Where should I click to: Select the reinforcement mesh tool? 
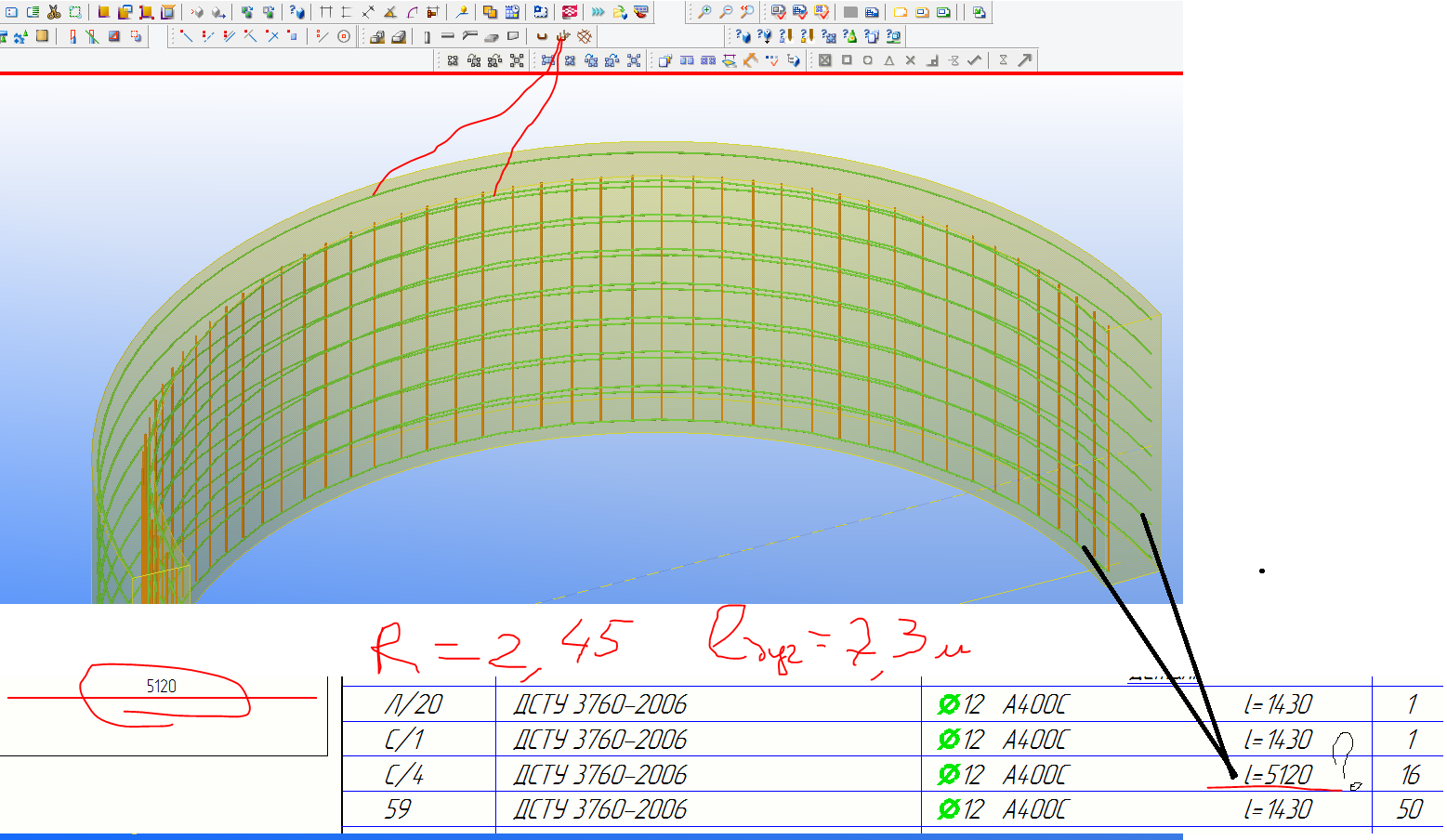585,36
